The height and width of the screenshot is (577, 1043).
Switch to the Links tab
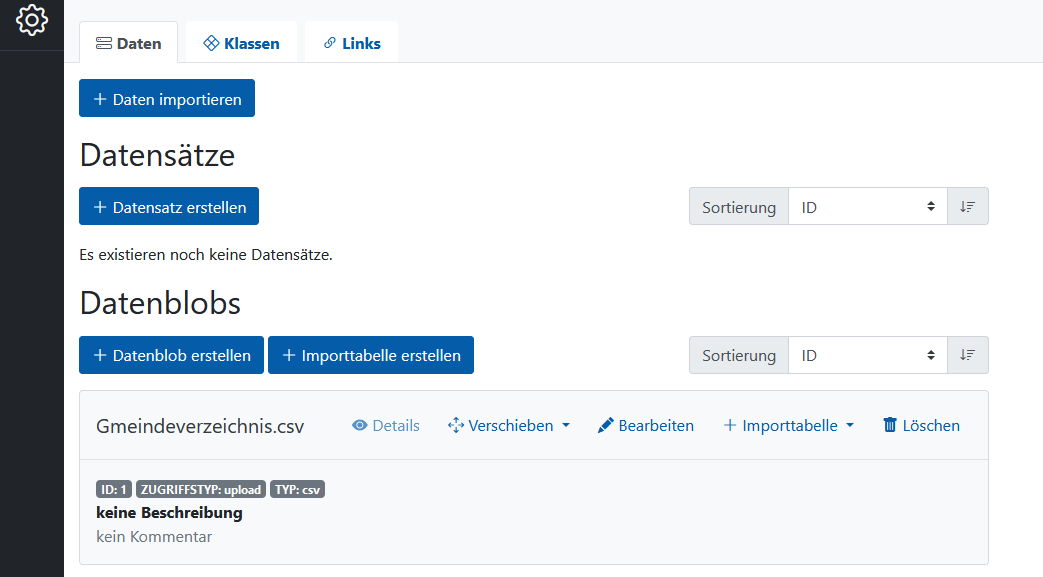point(352,43)
